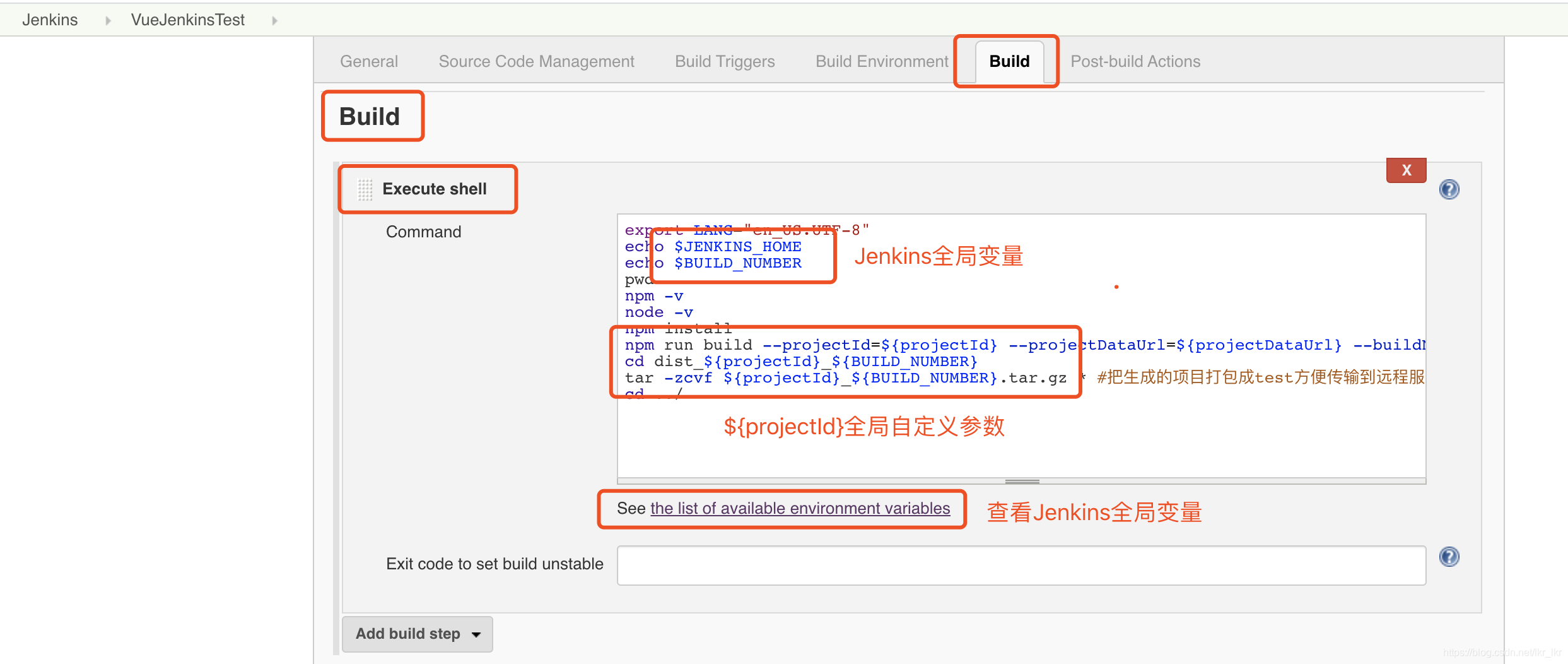Open the Add build step dropdown
This screenshot has width=1568, height=664.
click(417, 634)
